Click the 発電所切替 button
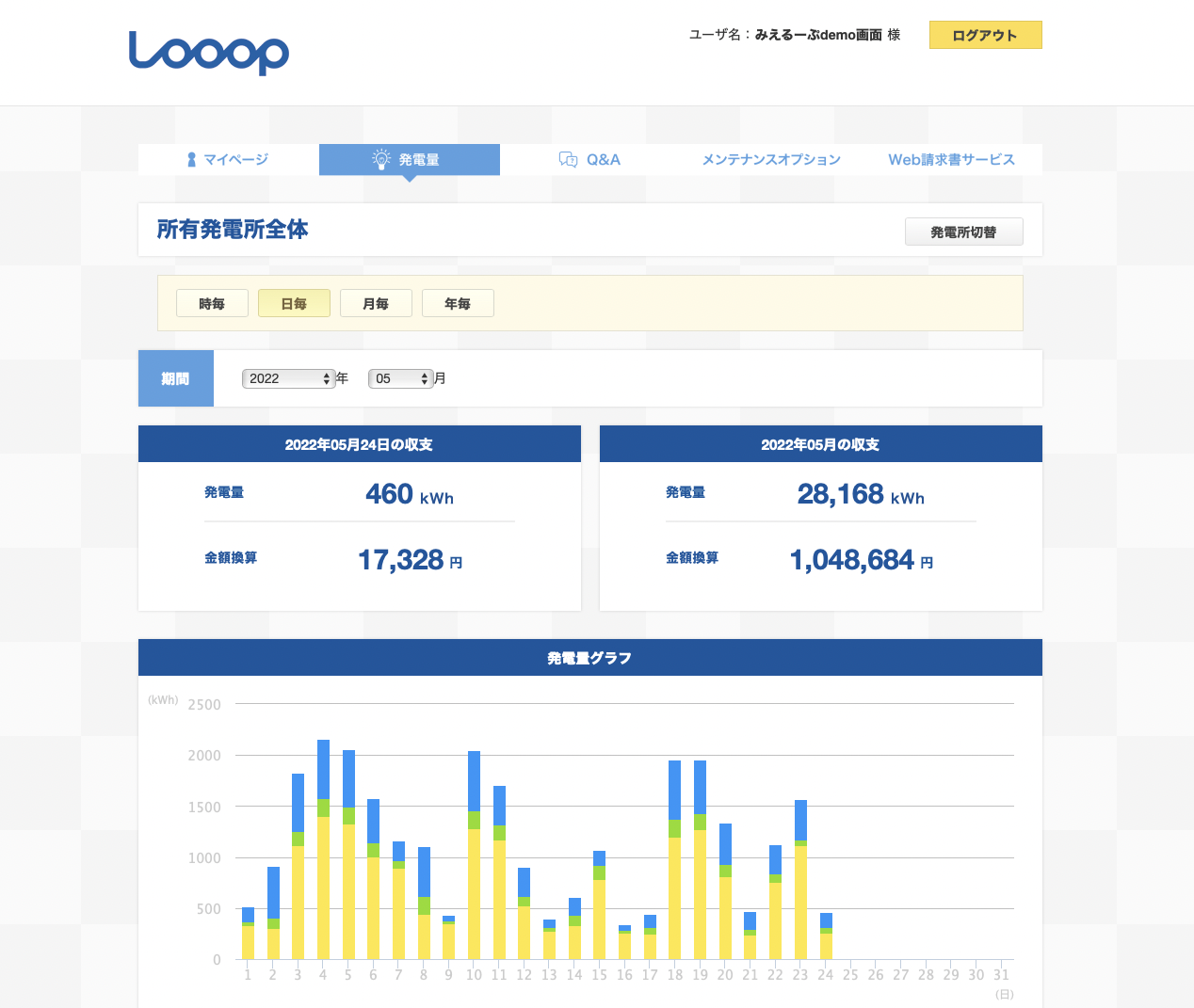1194x1008 pixels. tap(964, 232)
